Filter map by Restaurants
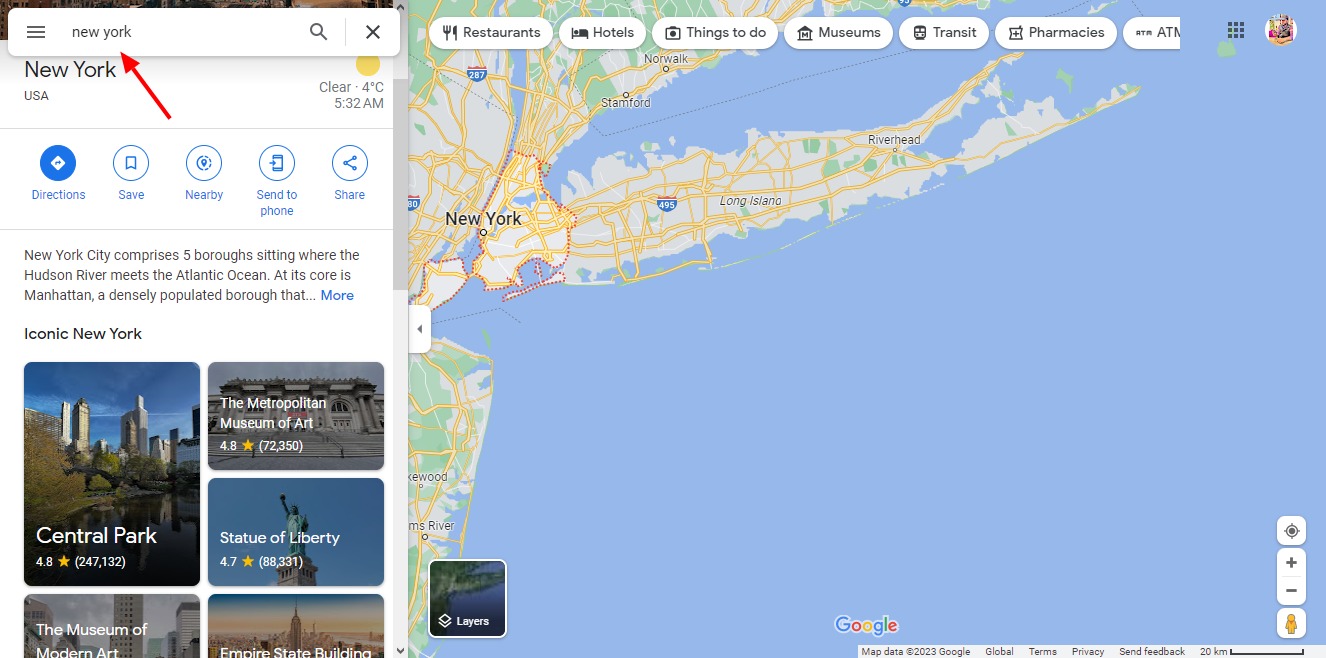Screen dimensions: 1326x658 (x=490, y=32)
